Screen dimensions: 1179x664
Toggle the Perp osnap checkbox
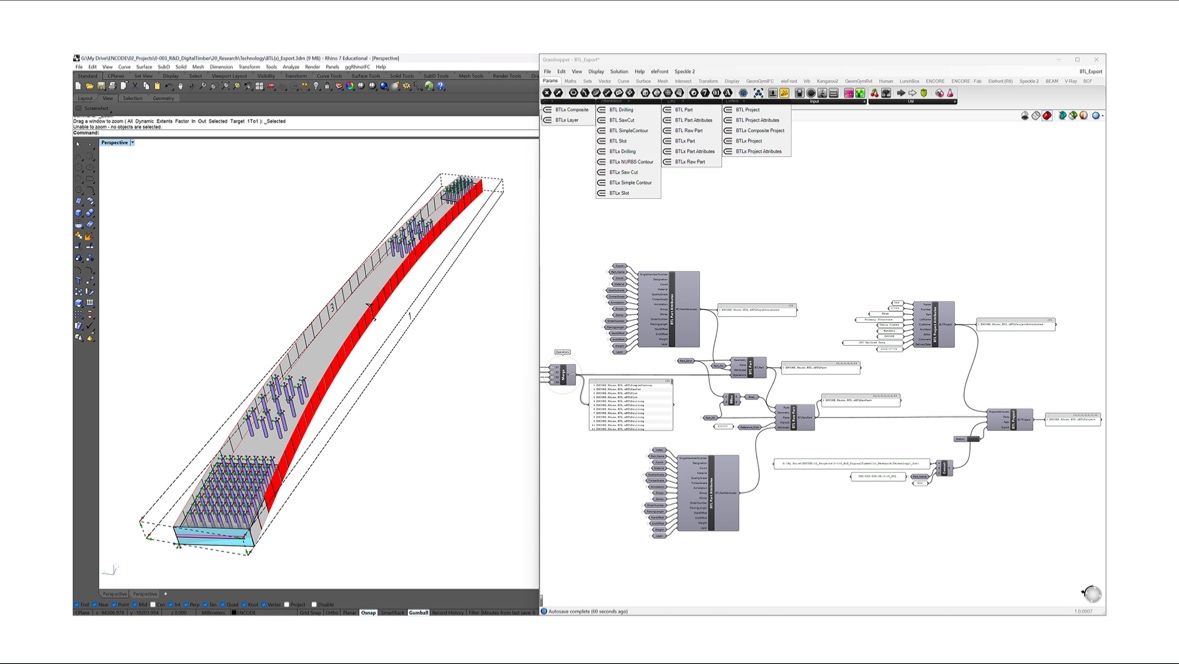187,604
